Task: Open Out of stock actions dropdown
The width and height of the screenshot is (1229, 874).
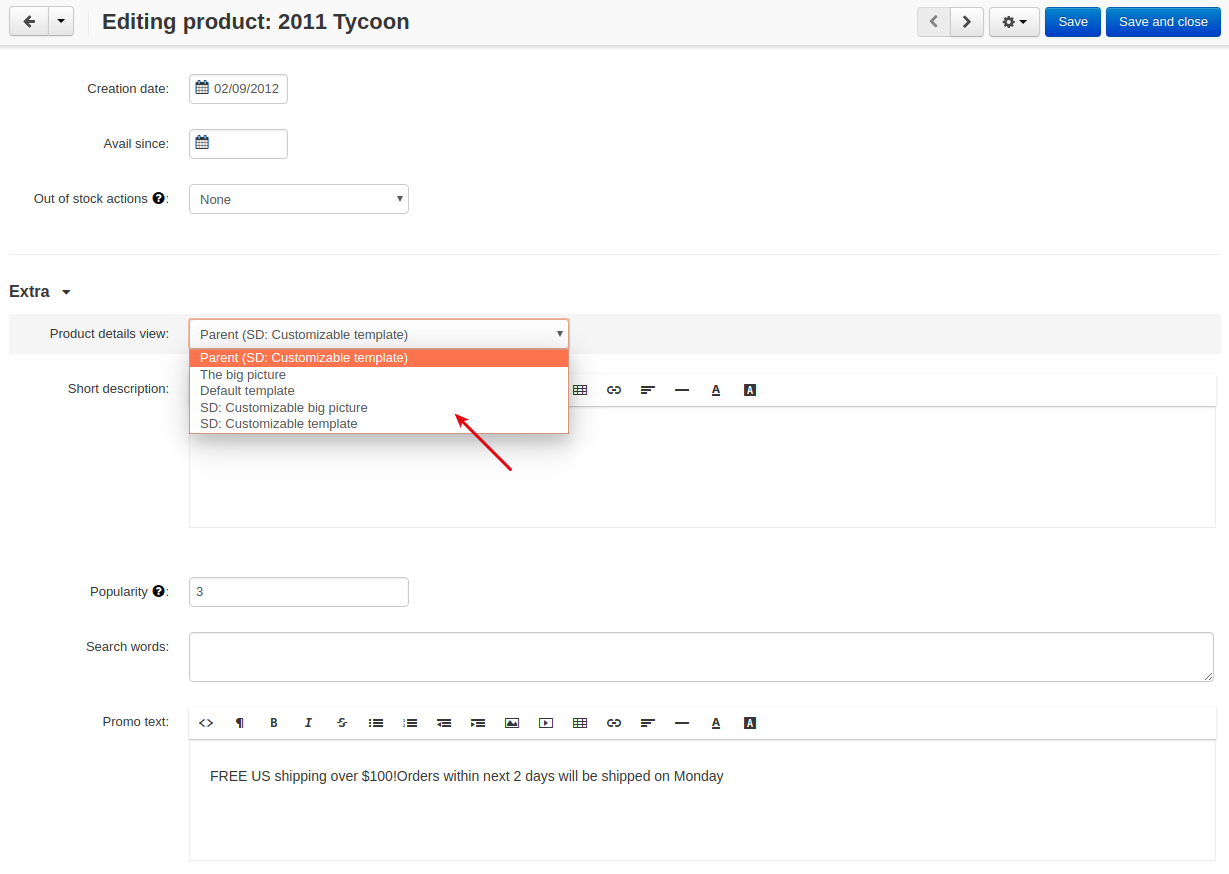Action: tap(299, 199)
